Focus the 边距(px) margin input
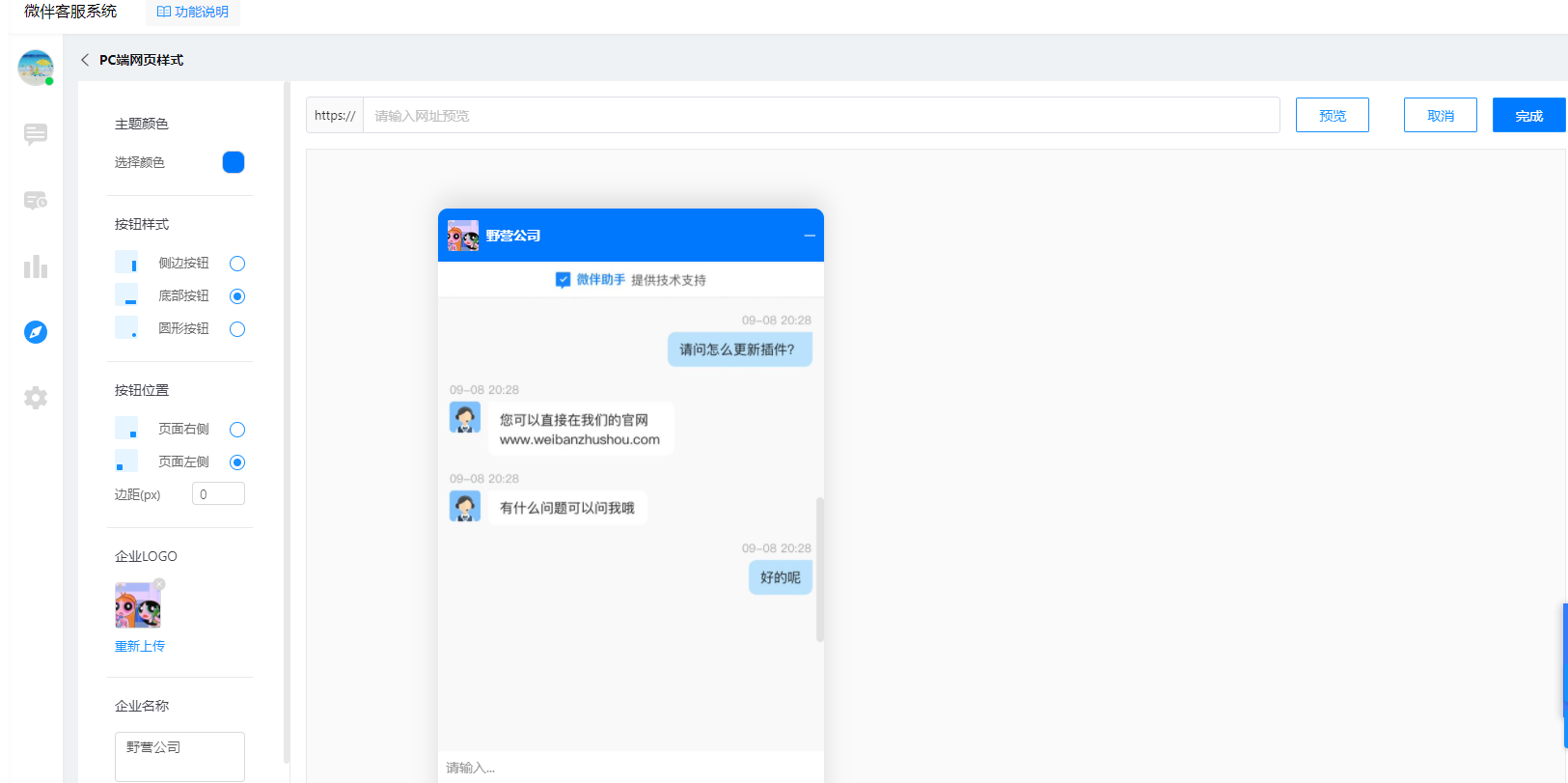The image size is (1568, 783). (x=218, y=494)
